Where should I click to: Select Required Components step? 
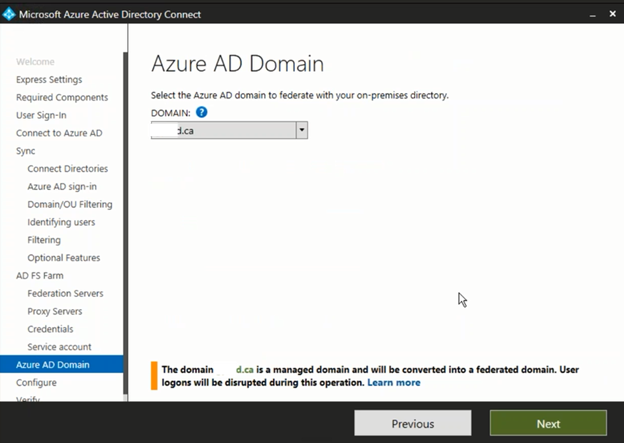coord(62,98)
